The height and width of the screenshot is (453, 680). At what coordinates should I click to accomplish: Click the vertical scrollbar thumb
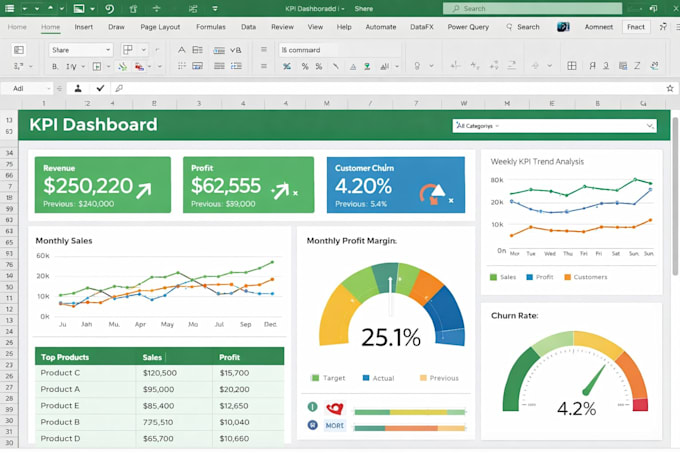(675, 196)
